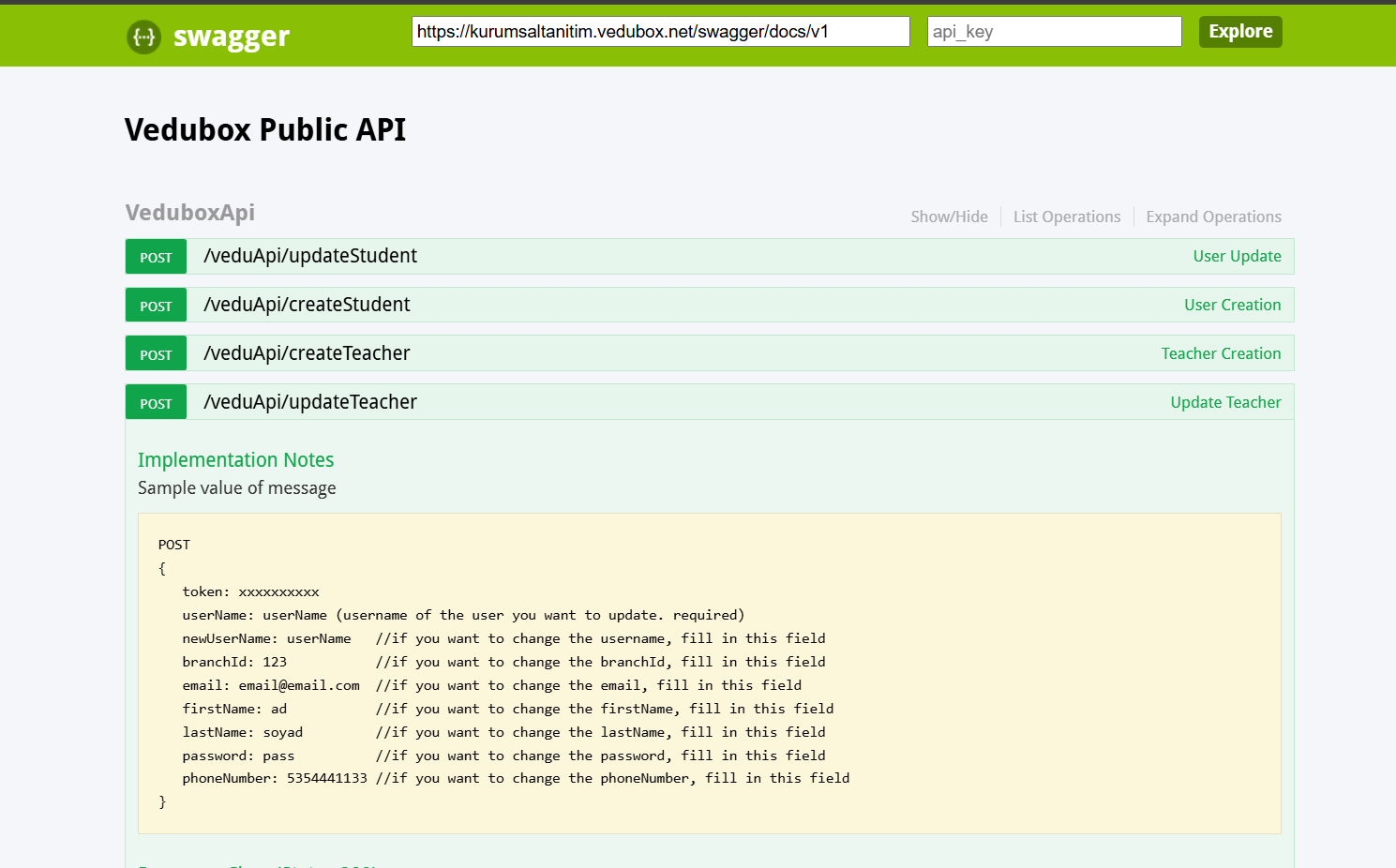Click POST badge for updateStudent
1396x868 pixels.
click(x=156, y=257)
